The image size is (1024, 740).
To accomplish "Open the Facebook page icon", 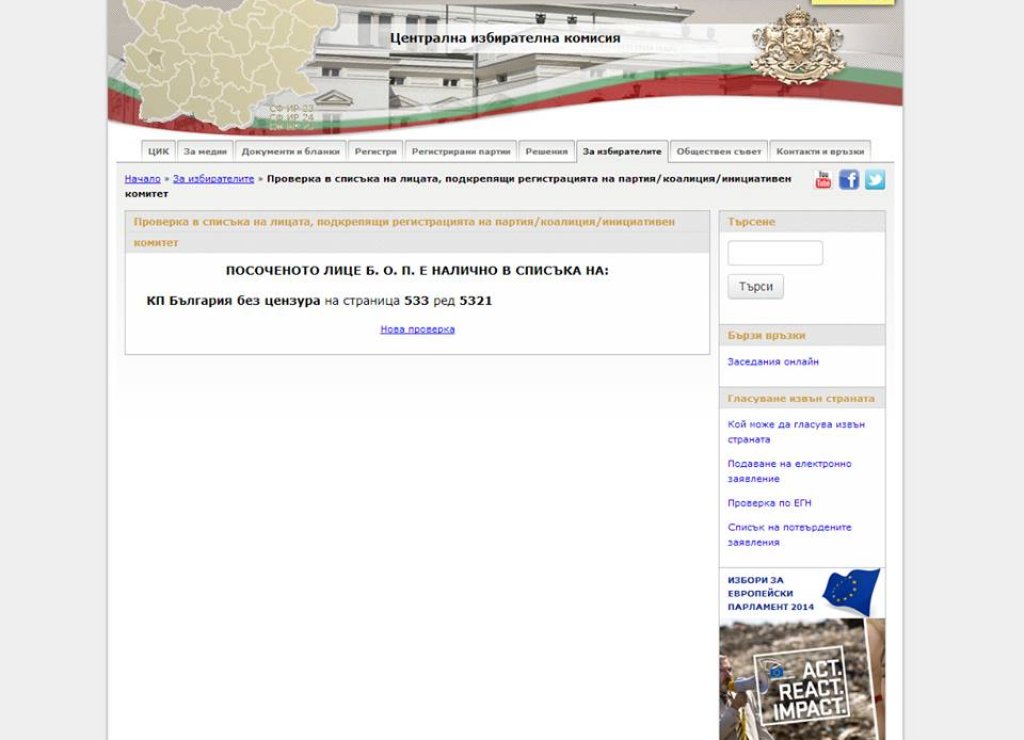I will click(x=848, y=180).
